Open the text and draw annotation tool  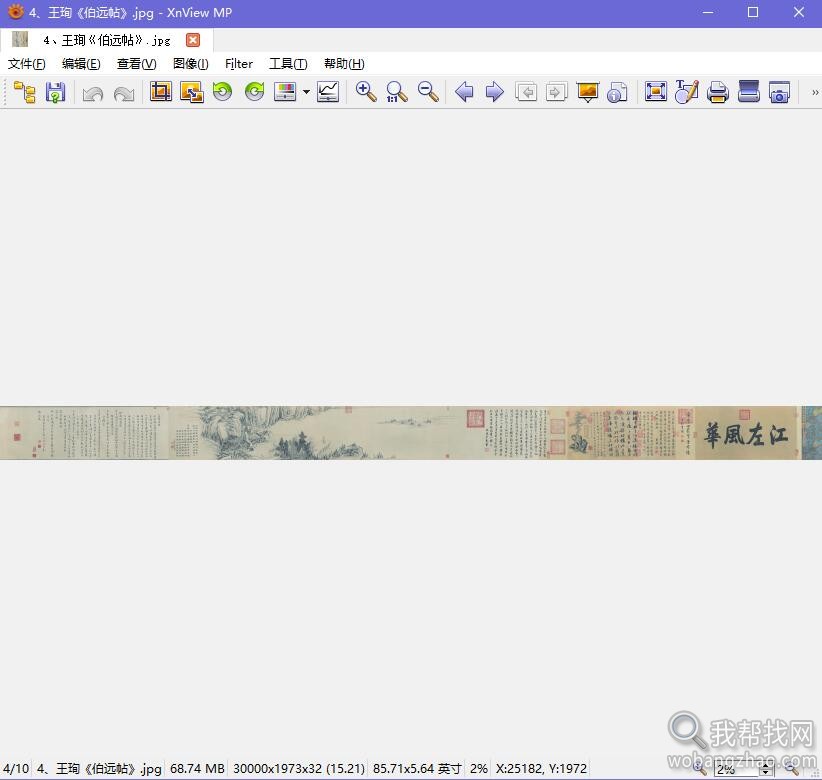687,92
